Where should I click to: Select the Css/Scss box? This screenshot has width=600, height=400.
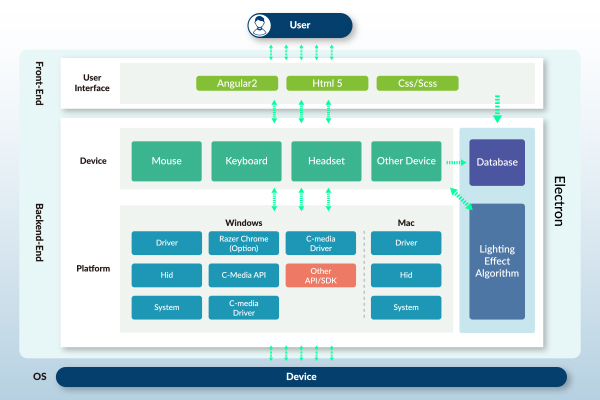coord(417,83)
